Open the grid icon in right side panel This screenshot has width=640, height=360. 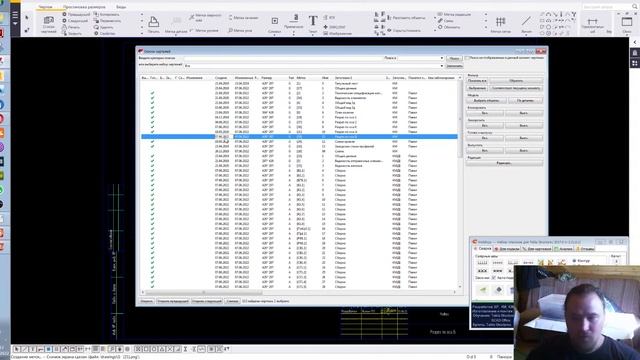(635, 63)
